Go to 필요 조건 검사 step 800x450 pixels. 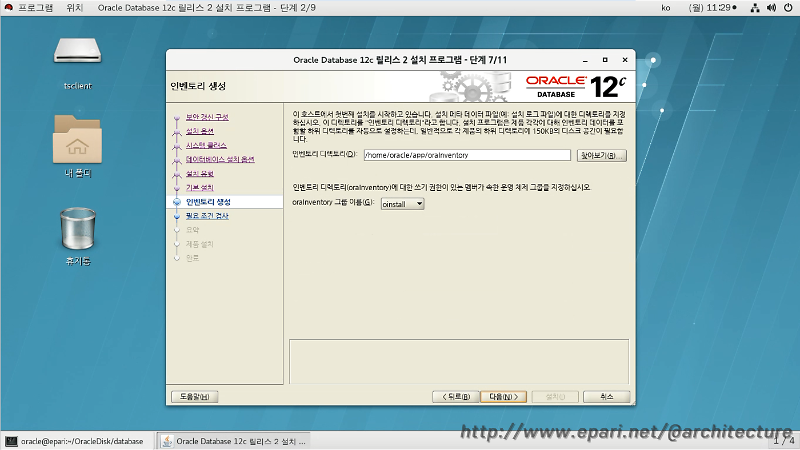207,216
